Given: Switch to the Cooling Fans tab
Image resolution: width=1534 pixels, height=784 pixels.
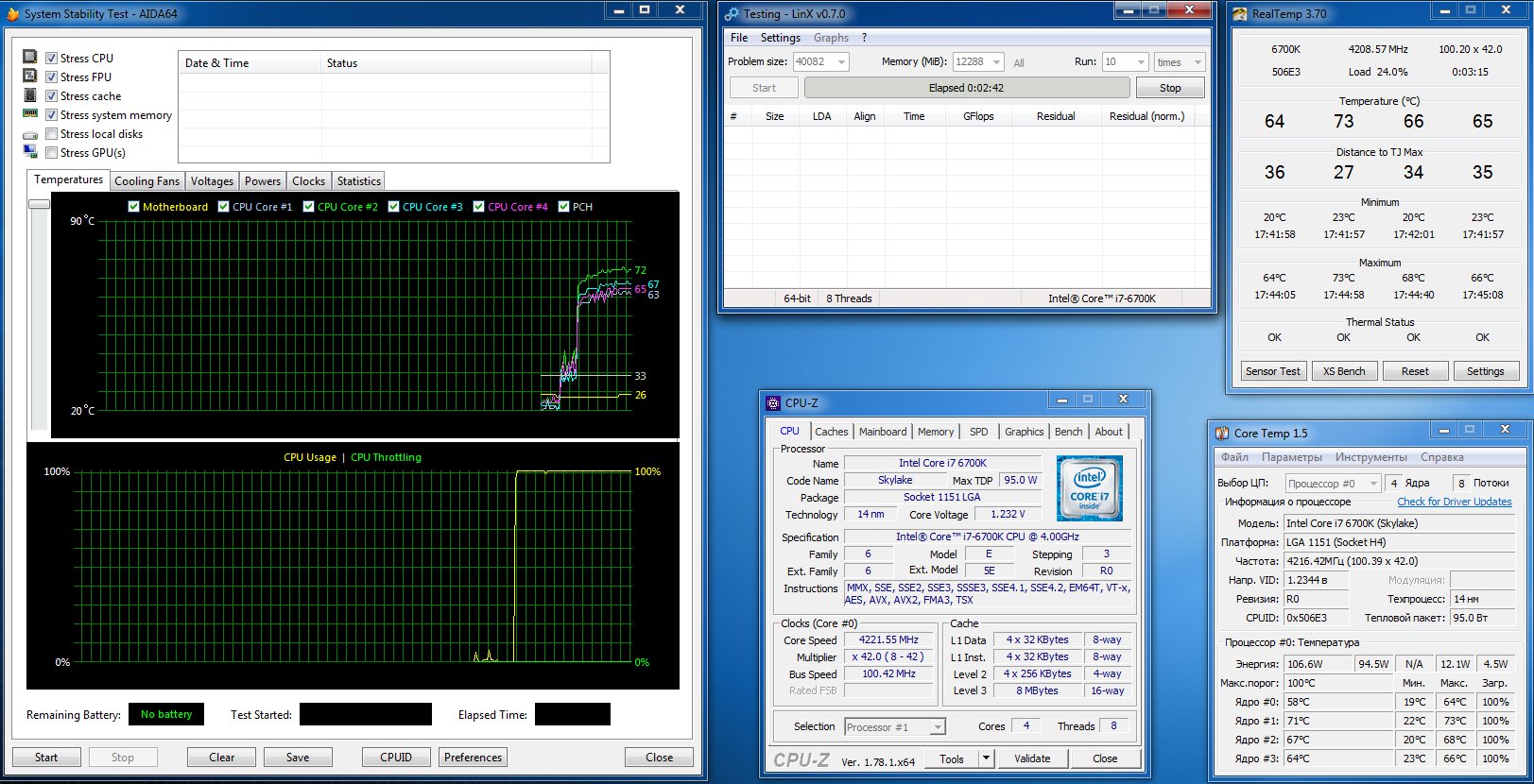Looking at the screenshot, I should click(147, 181).
